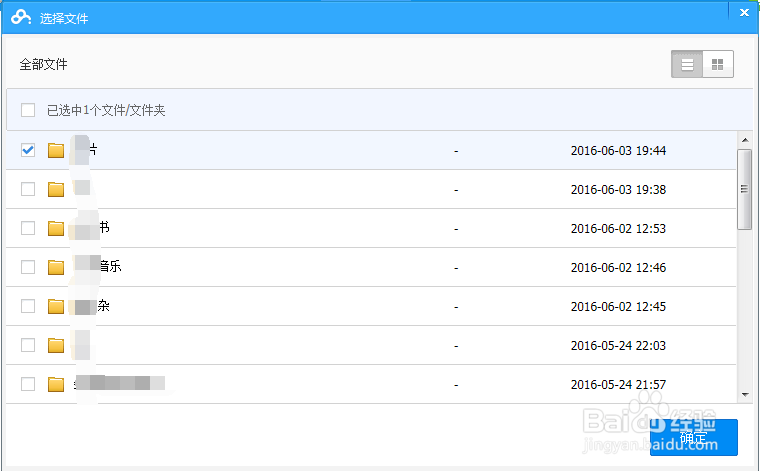
Task: Click the vertical scrollbar thumb
Action: 744,190
